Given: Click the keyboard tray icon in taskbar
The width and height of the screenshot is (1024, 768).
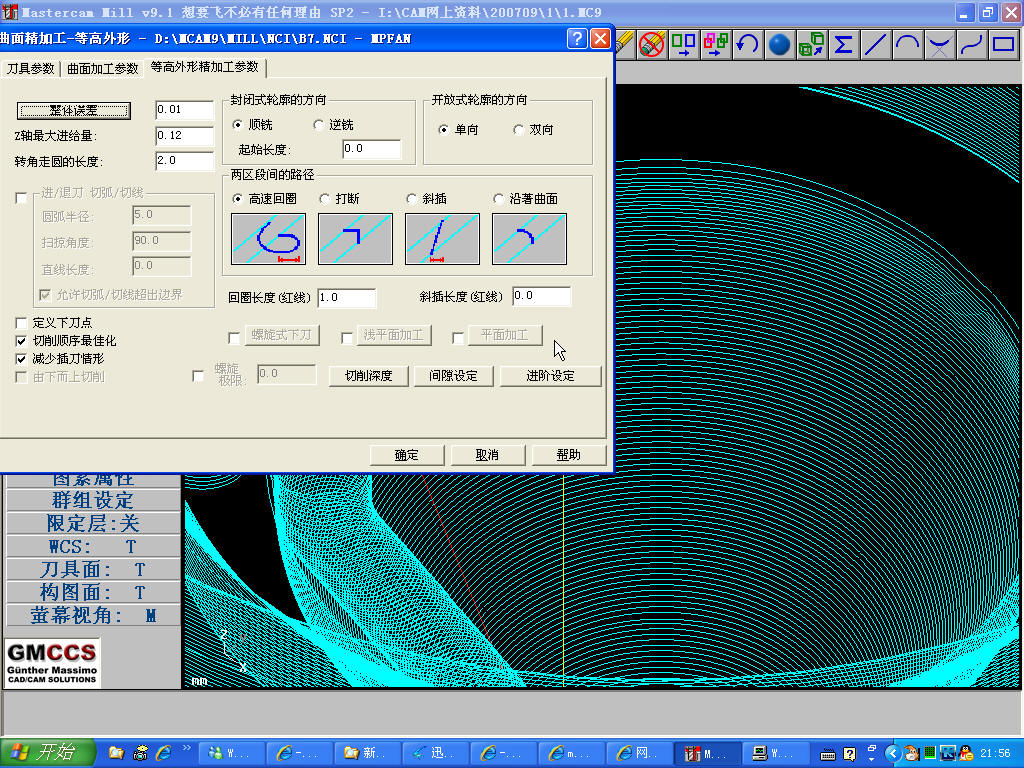Looking at the screenshot, I should pos(827,754).
